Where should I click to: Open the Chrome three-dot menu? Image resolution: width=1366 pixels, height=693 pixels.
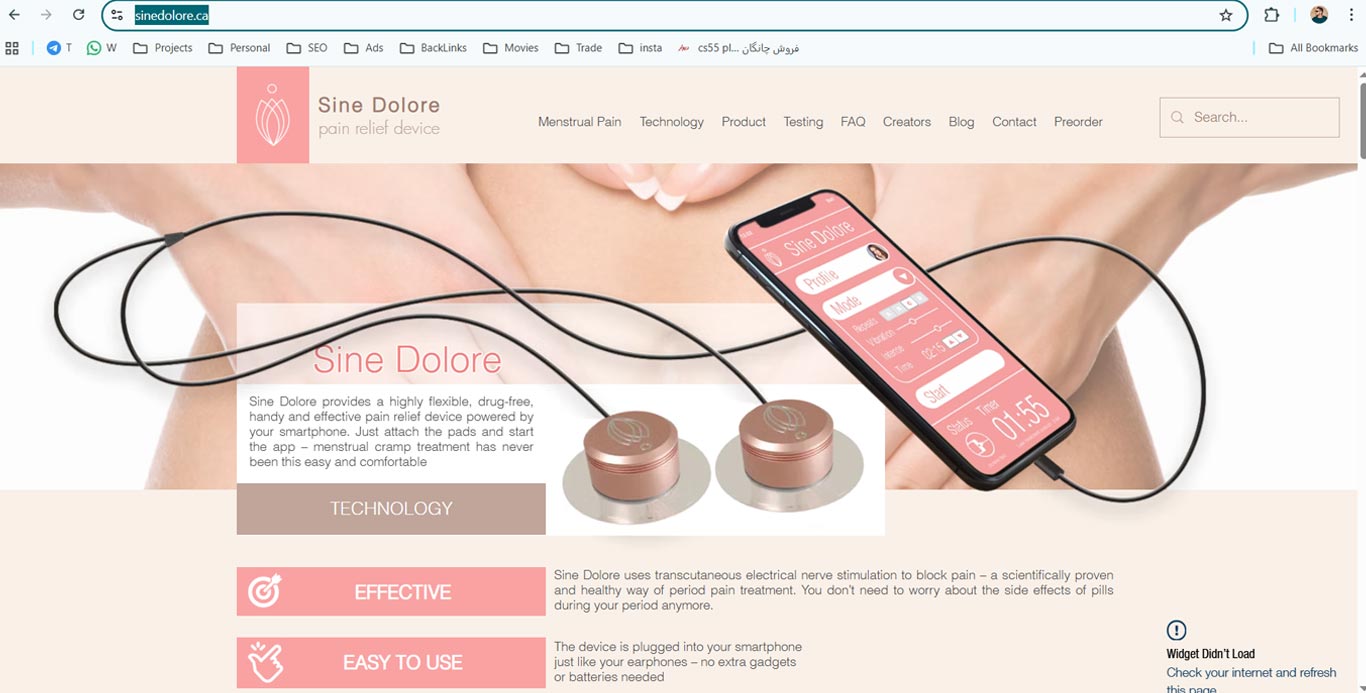(1350, 15)
